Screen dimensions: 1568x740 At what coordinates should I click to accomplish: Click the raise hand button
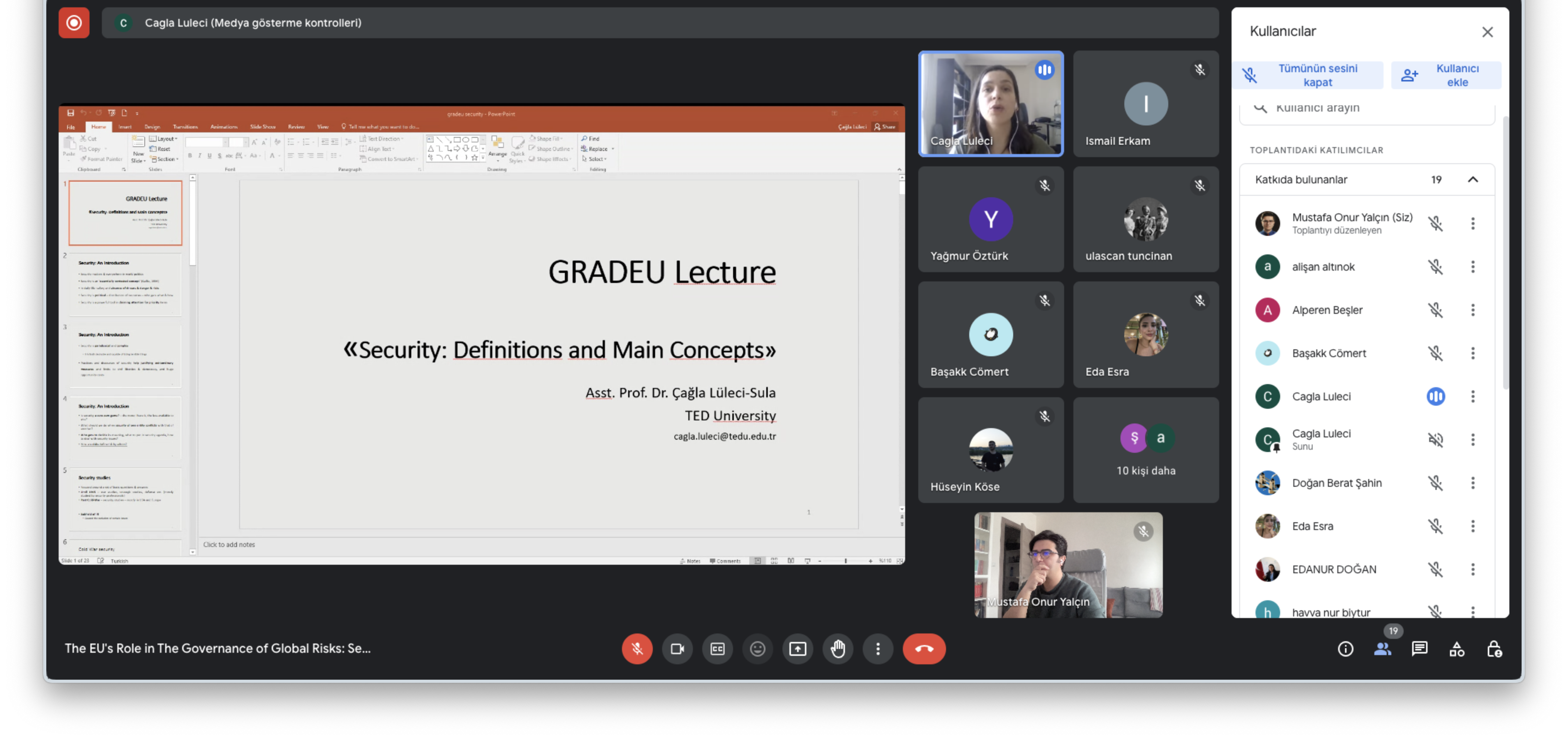point(838,649)
